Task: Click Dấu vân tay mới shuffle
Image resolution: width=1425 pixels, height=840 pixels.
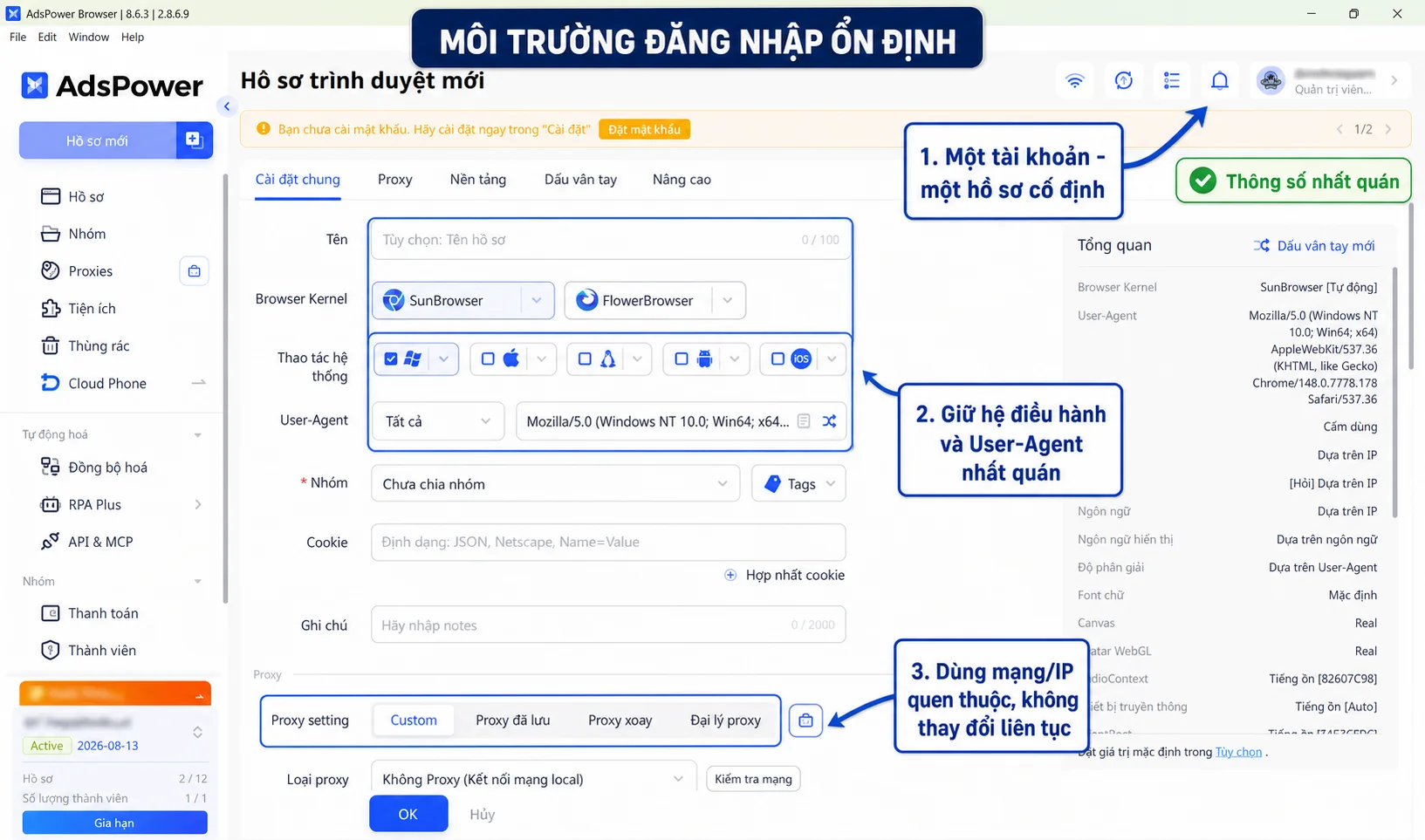Action: [x=1261, y=246]
